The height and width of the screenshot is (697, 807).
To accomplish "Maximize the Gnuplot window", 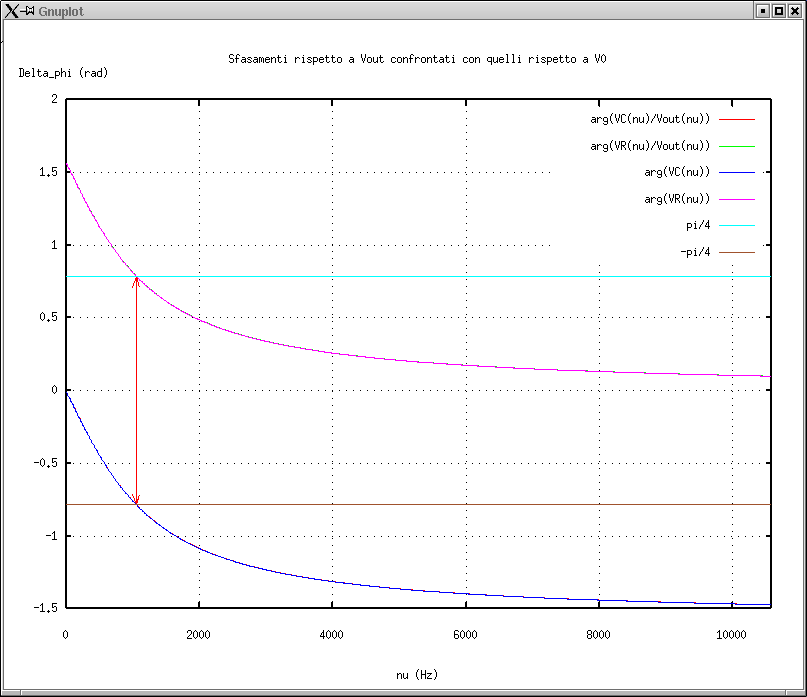I will click(x=778, y=10).
